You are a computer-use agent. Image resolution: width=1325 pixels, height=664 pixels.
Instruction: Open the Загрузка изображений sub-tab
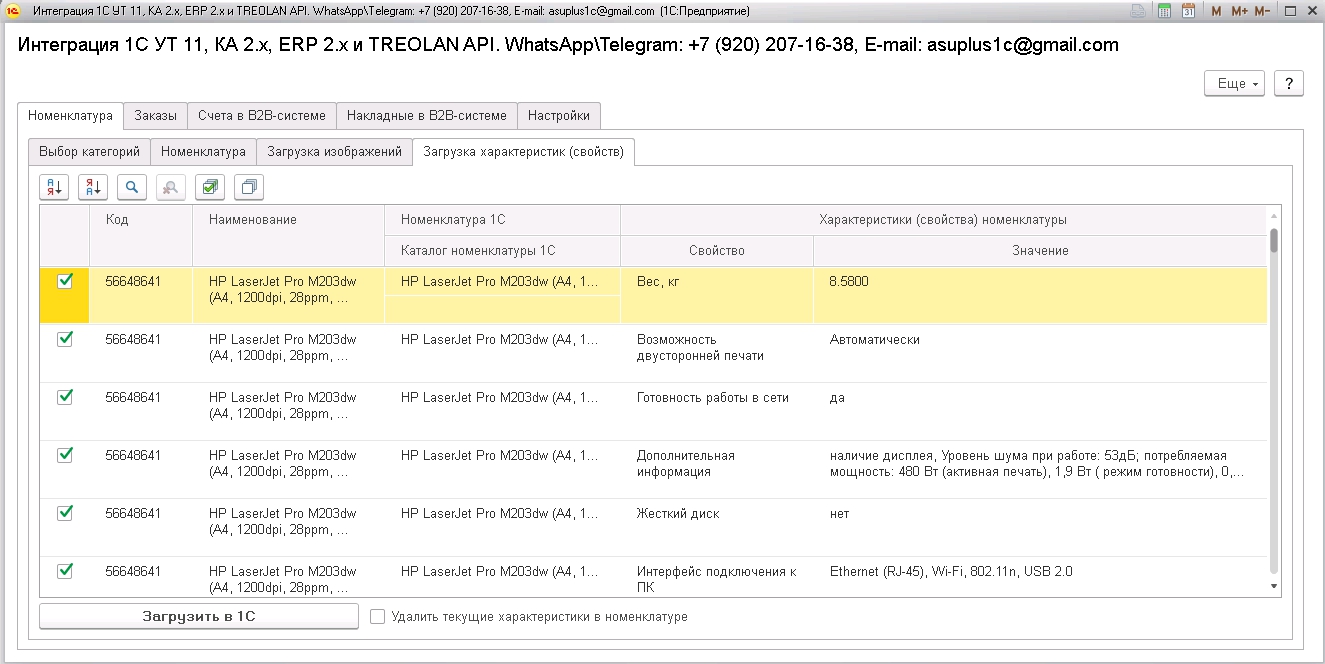[x=334, y=152]
